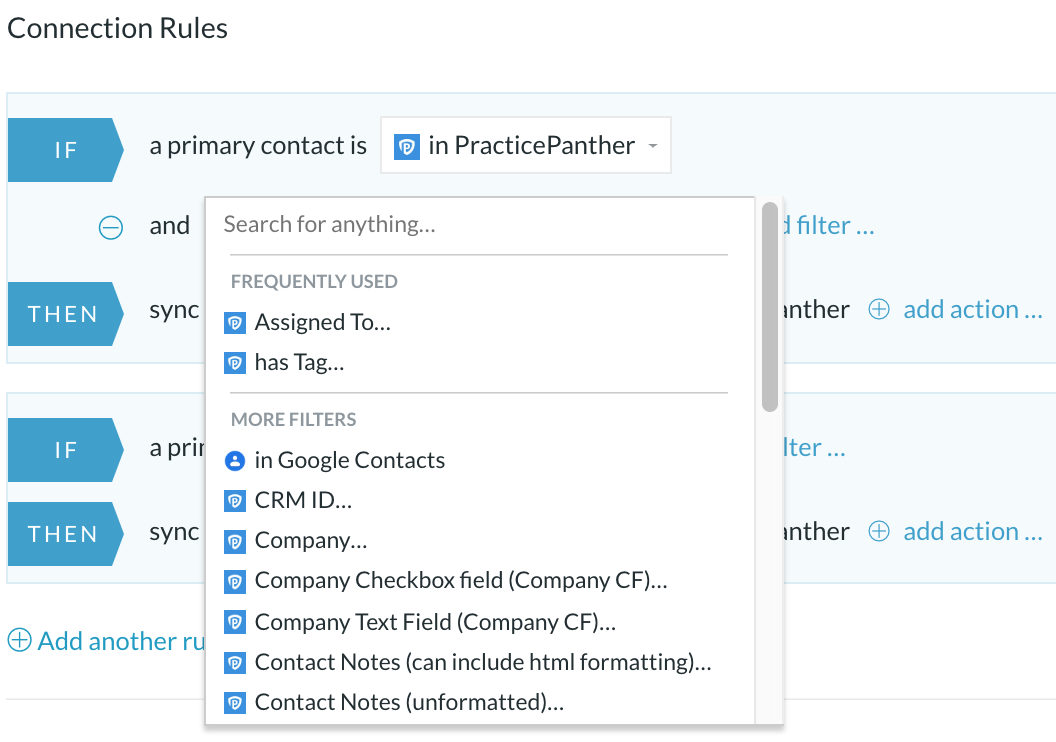Click the icon beside 'Company...'
This screenshot has height=742, width=1056.
234,542
